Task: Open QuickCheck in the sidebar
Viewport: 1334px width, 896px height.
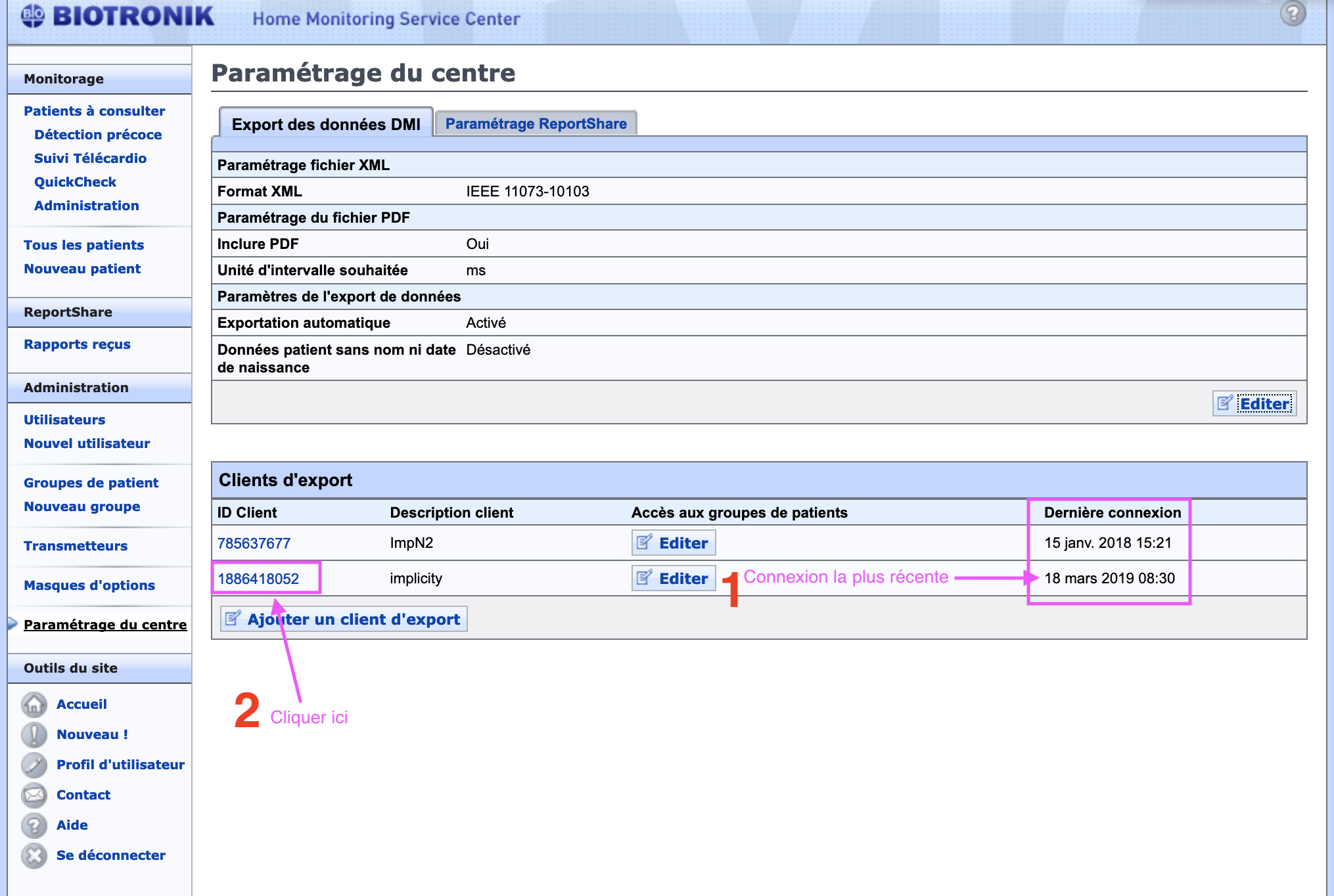Action: [x=75, y=182]
